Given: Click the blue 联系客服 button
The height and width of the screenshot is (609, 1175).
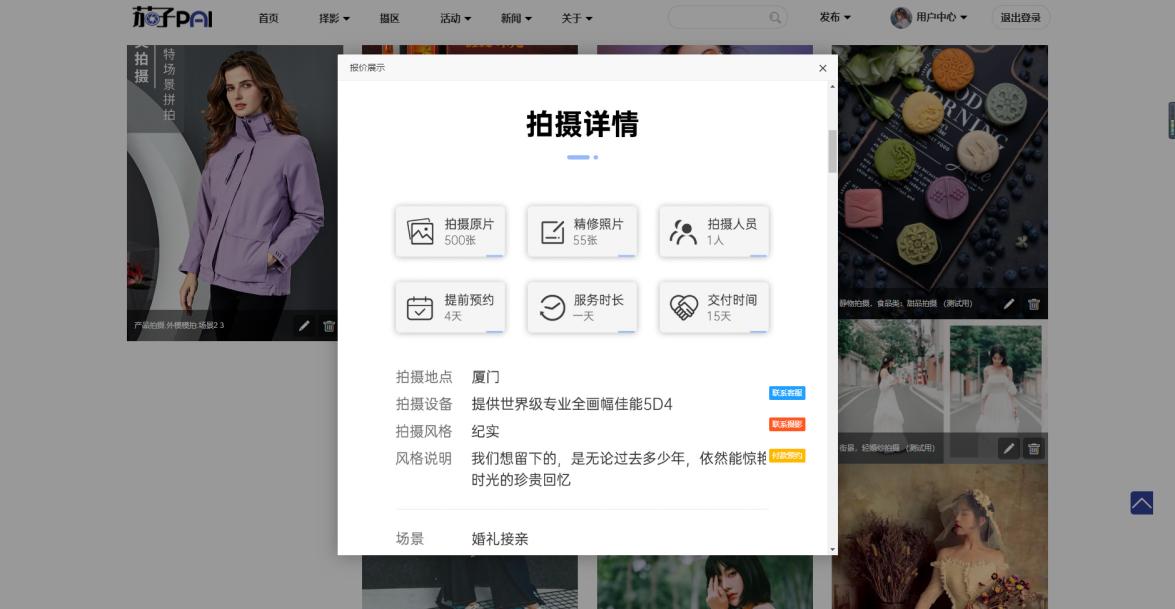Looking at the screenshot, I should pyautogui.click(x=786, y=393).
